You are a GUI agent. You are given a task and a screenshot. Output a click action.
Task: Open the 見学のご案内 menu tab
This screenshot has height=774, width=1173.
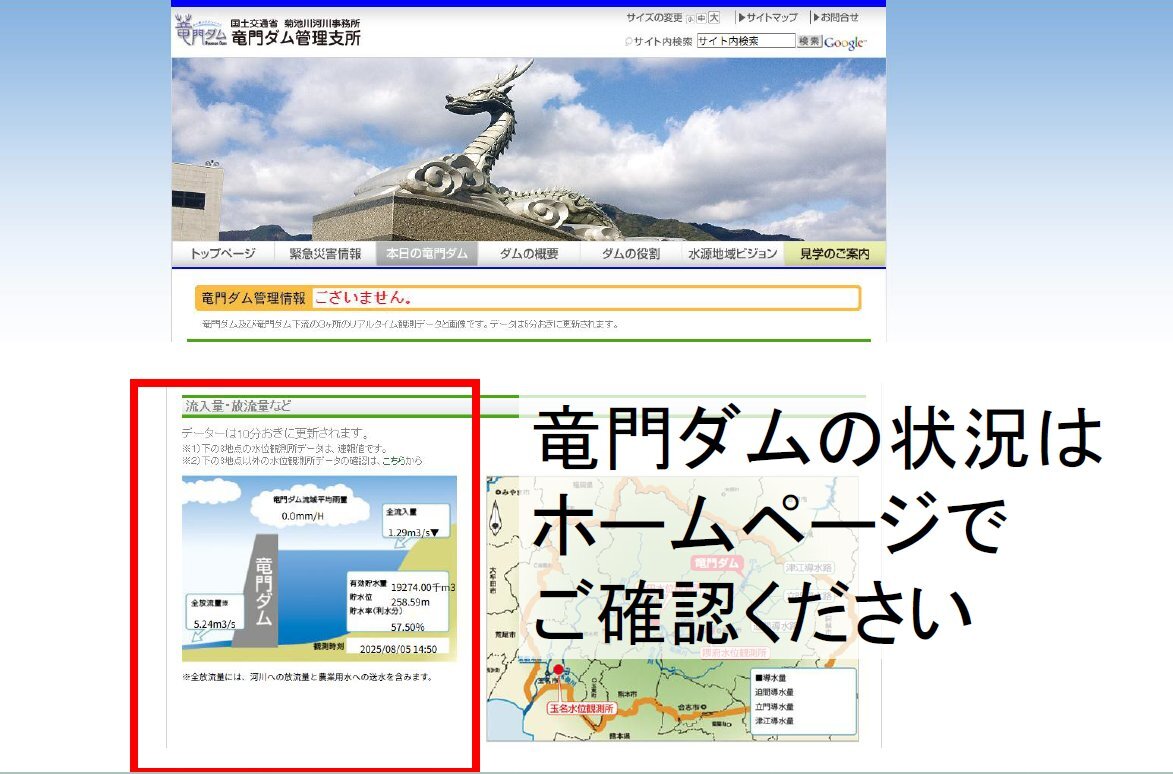click(x=835, y=254)
